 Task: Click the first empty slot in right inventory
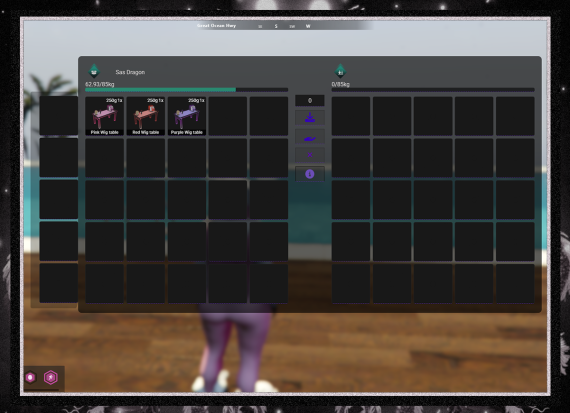click(x=351, y=116)
